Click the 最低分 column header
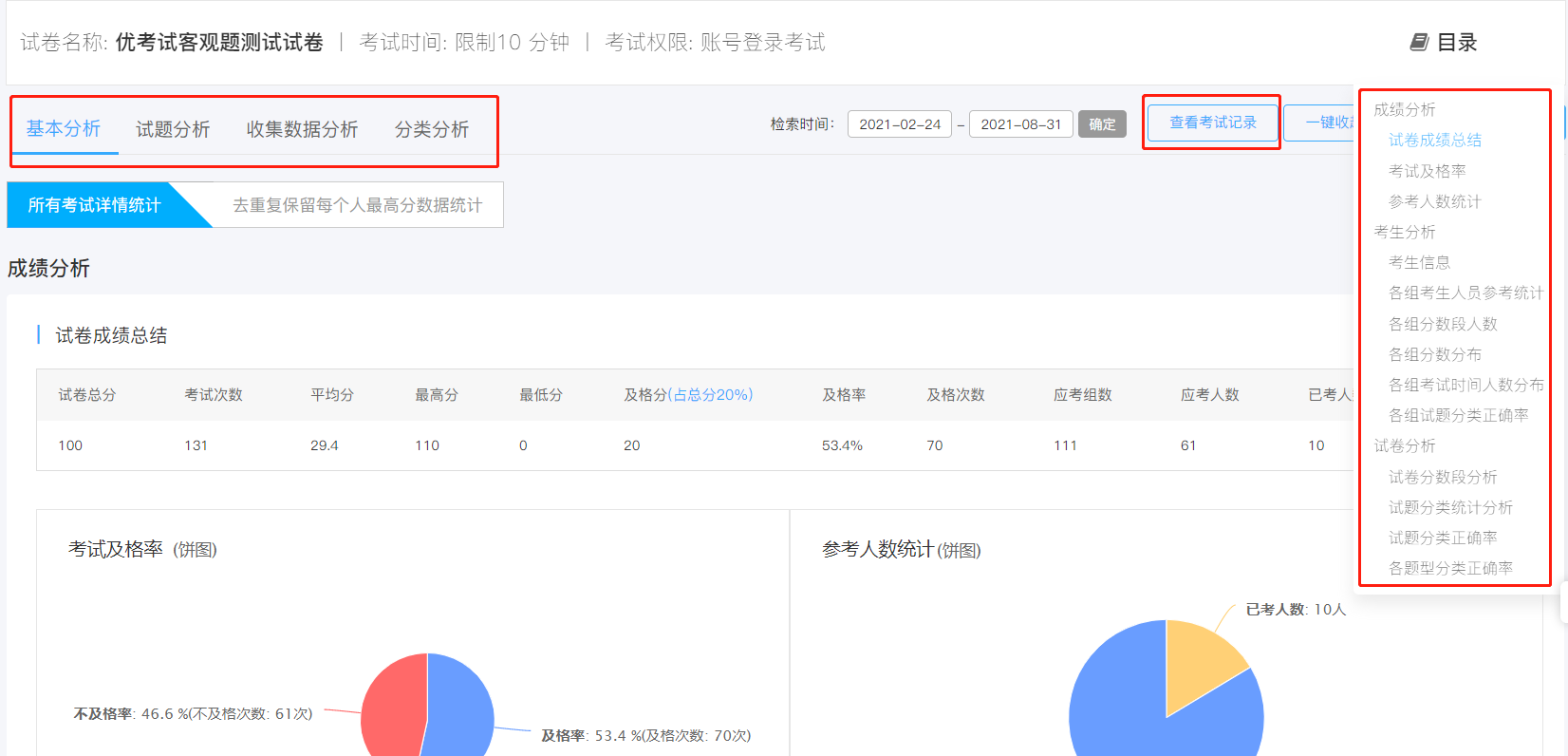This screenshot has width=1568, height=756. pos(541,394)
